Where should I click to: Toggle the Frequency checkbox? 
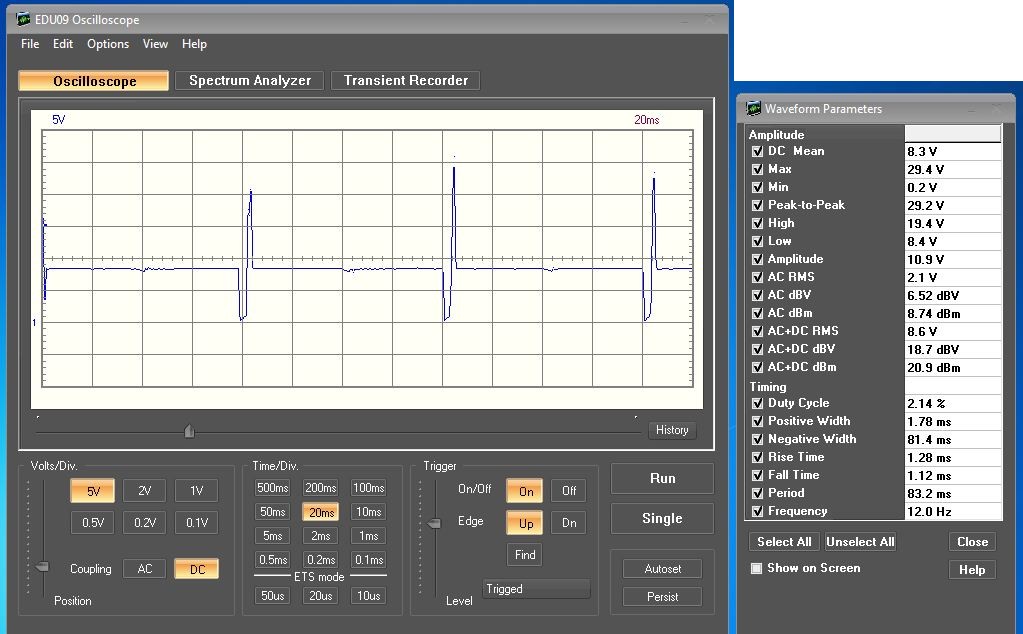[757, 511]
